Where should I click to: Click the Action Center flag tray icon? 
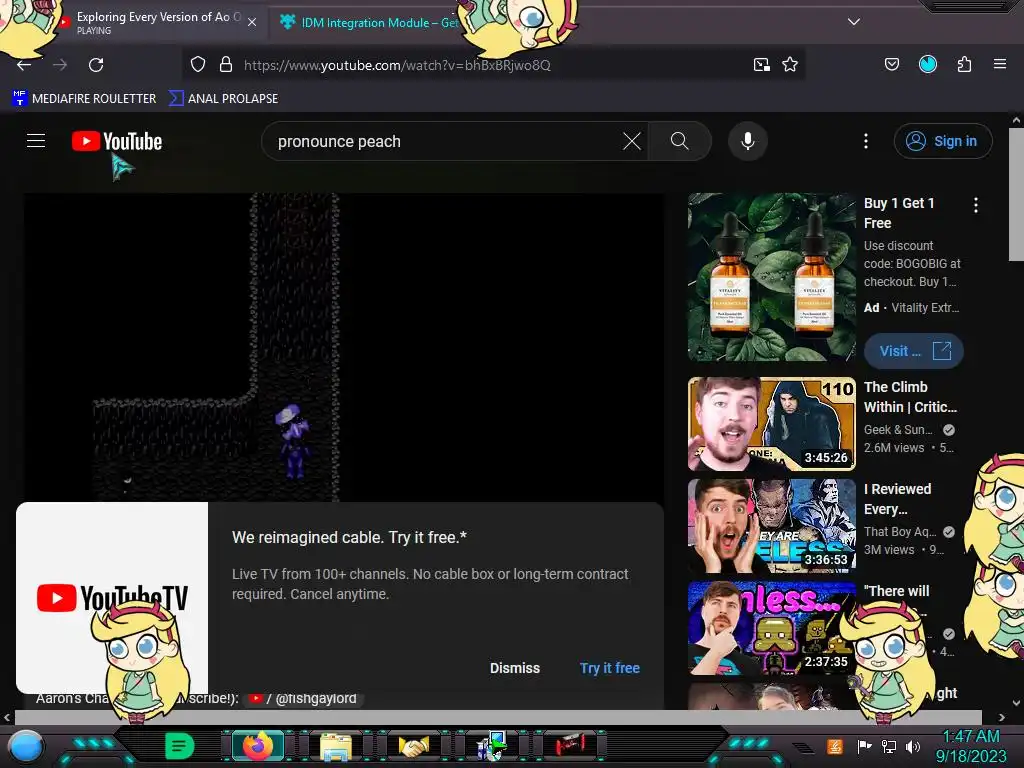864,746
